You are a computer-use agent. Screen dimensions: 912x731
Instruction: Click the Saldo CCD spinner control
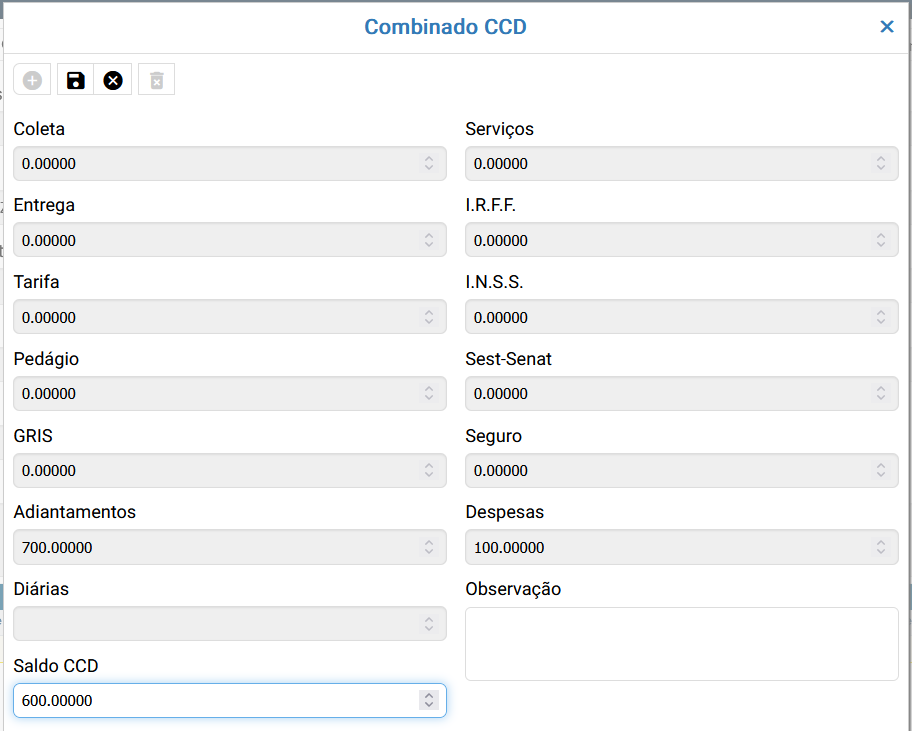tap(429, 701)
